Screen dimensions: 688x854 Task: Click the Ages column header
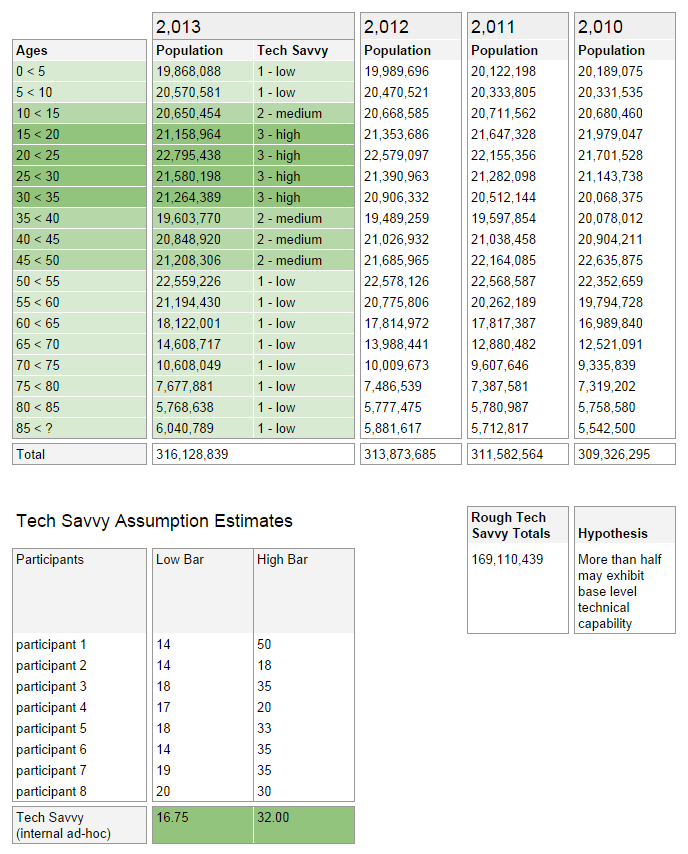coord(79,50)
